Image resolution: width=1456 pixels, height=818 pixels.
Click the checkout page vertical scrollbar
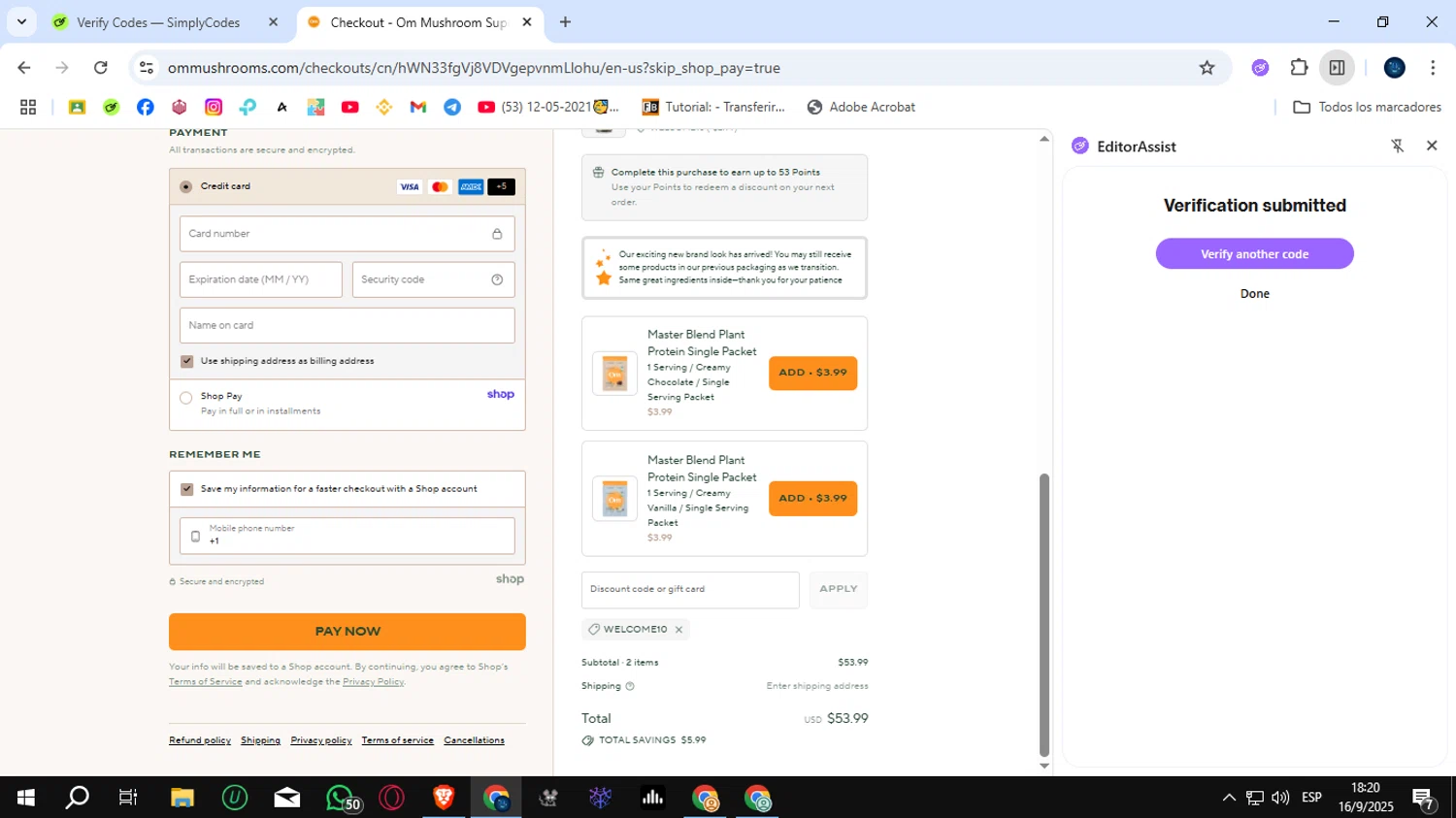pos(1044,614)
